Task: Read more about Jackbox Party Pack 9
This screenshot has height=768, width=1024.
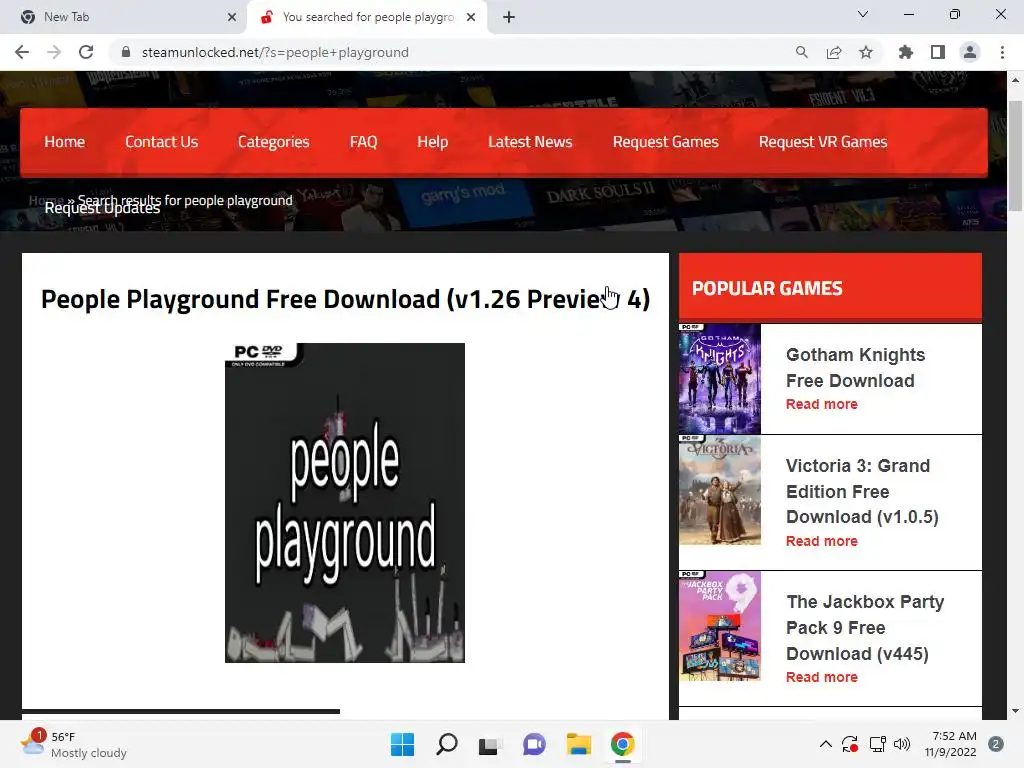Action: point(822,677)
